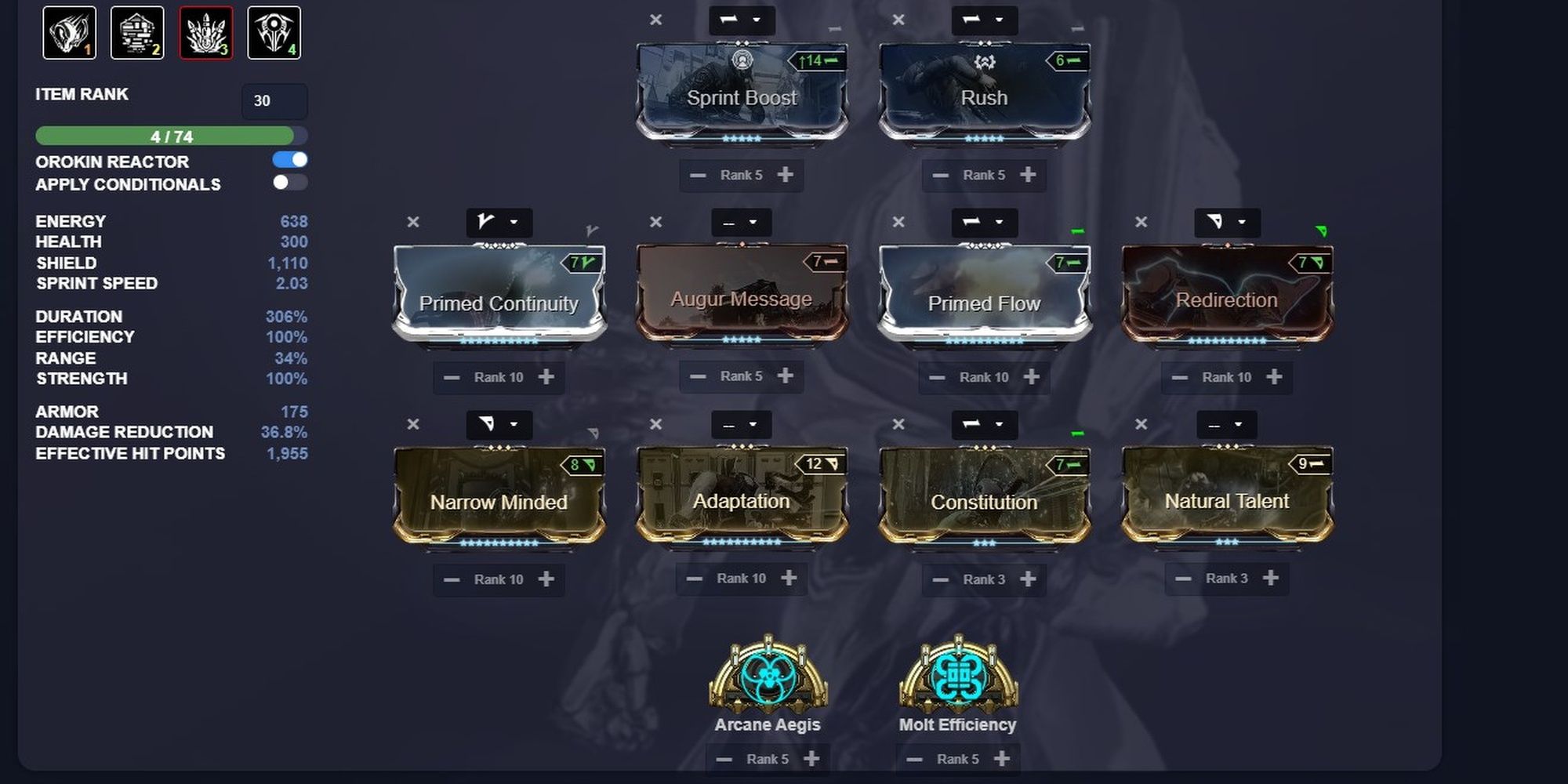Click the mod capacity progress bar
The height and width of the screenshot is (784, 1568).
pos(172,136)
